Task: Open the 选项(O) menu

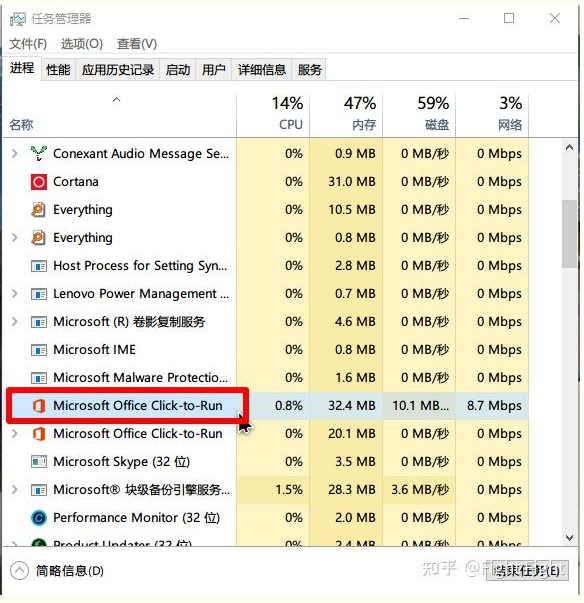Action: click(82, 44)
